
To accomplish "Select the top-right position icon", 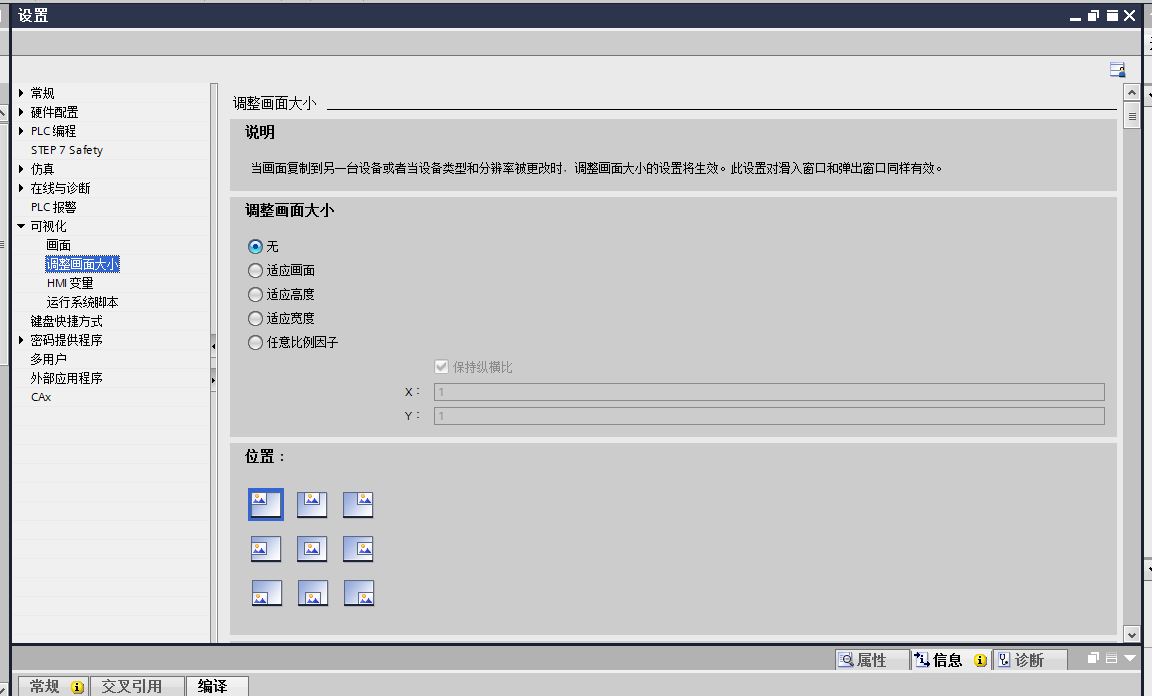I will [x=358, y=504].
